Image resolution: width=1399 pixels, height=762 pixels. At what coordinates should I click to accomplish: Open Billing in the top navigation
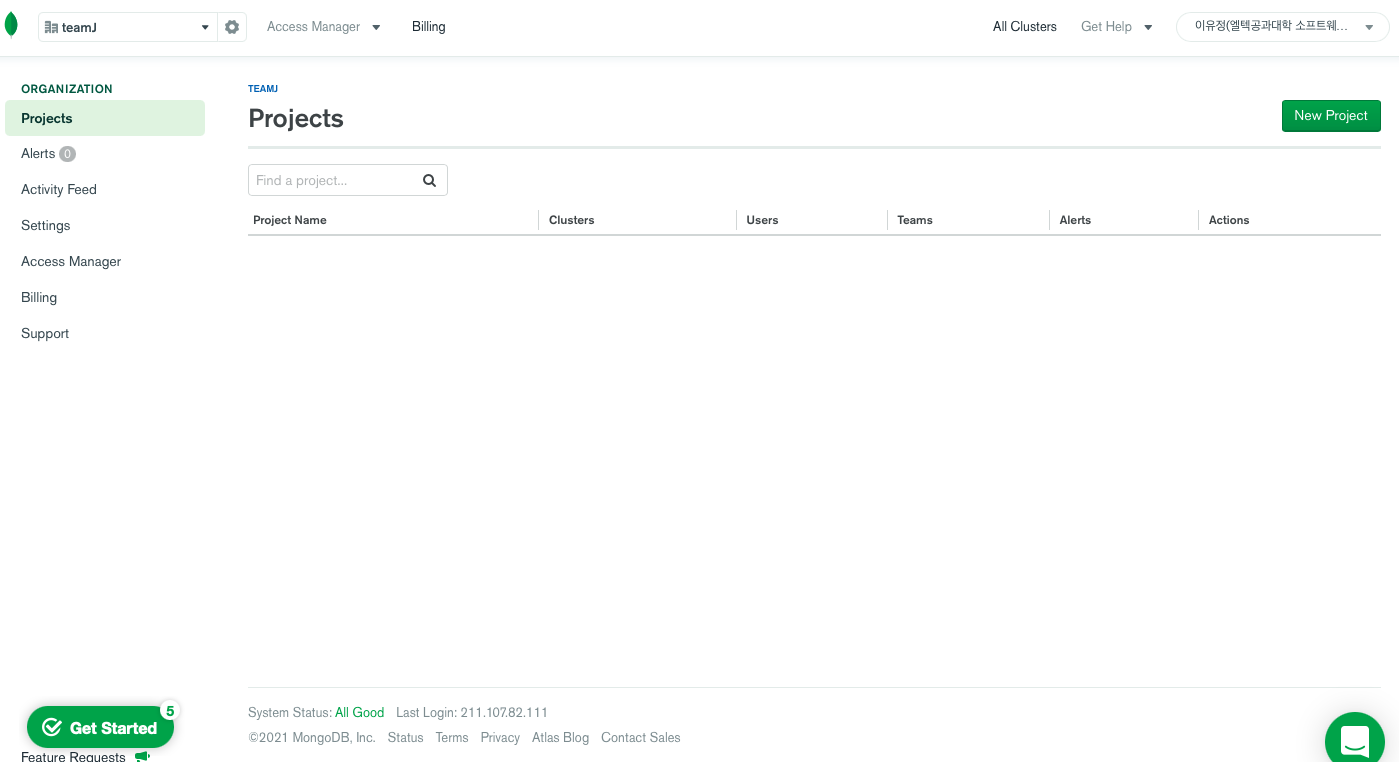(x=428, y=27)
